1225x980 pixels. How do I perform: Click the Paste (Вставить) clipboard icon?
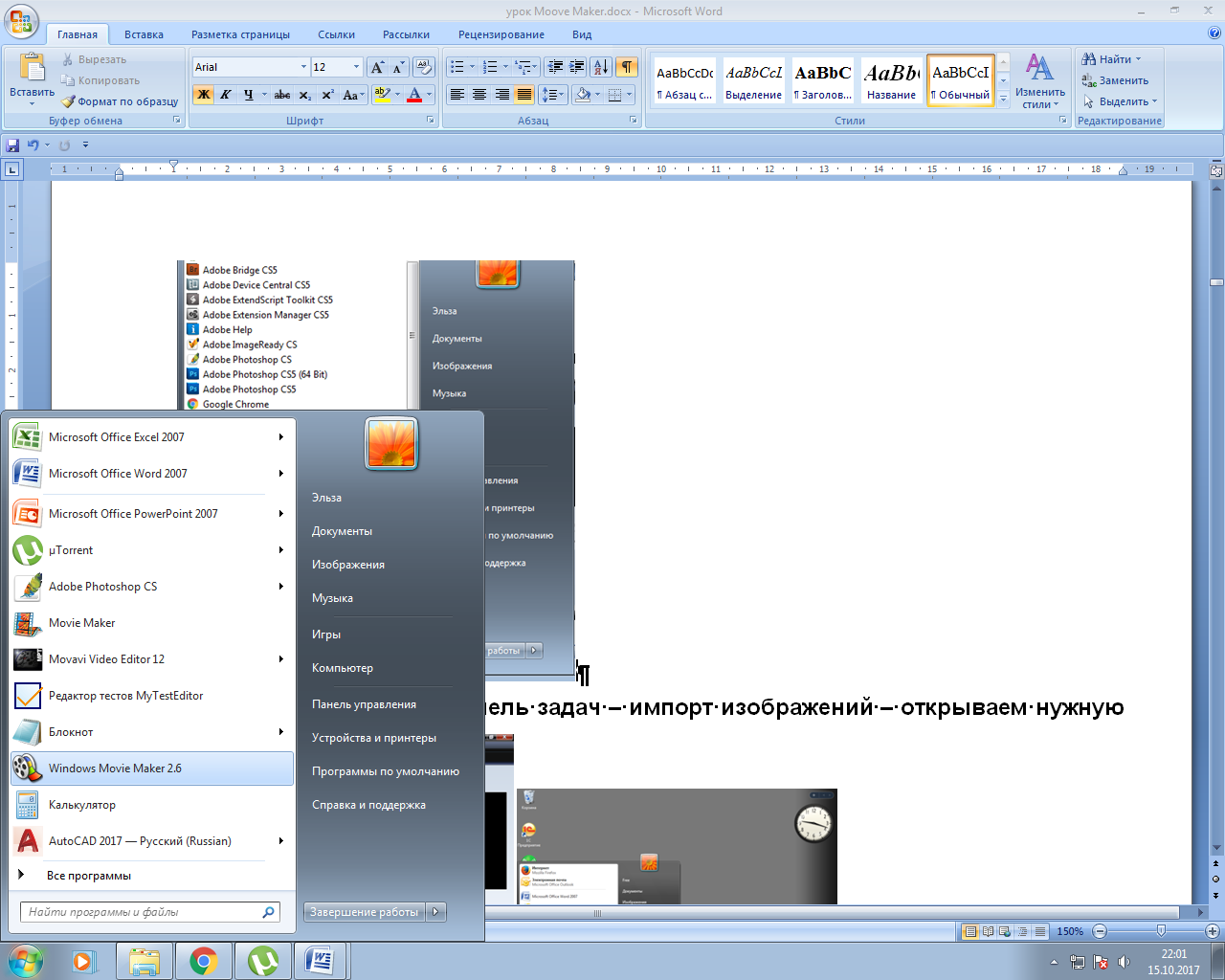32,68
